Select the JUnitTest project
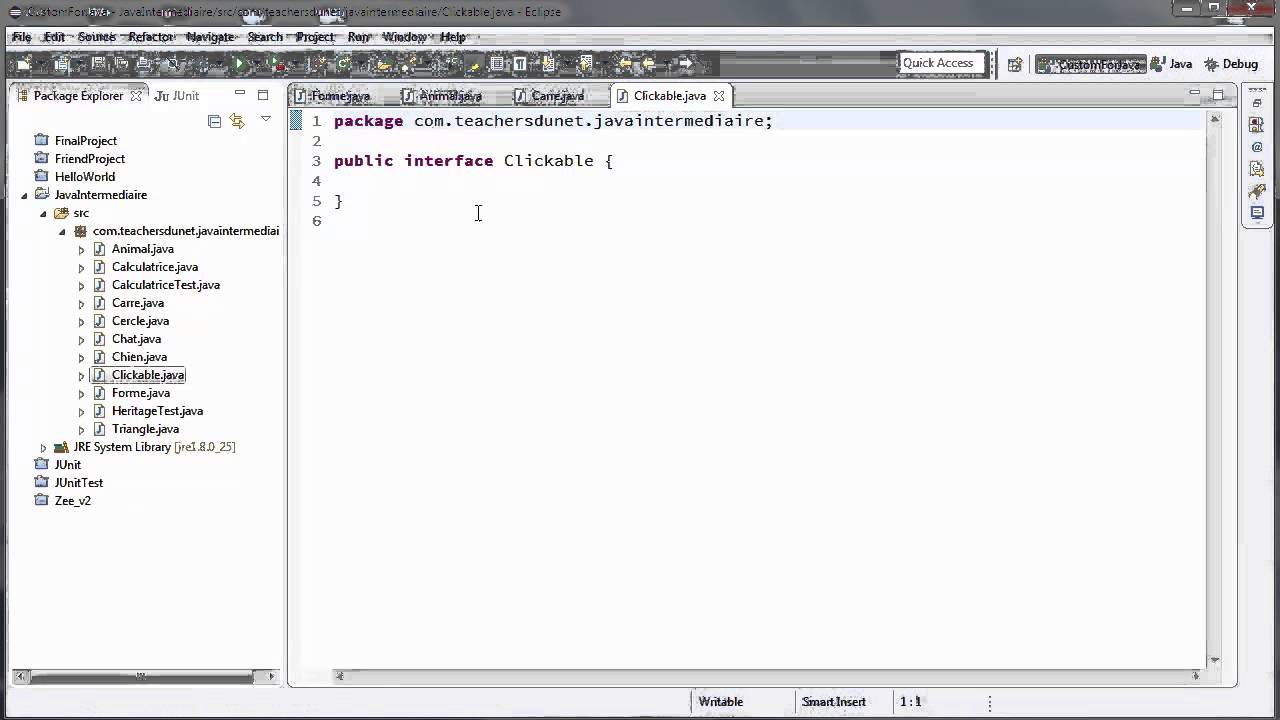The width and height of the screenshot is (1280, 720). (x=79, y=483)
